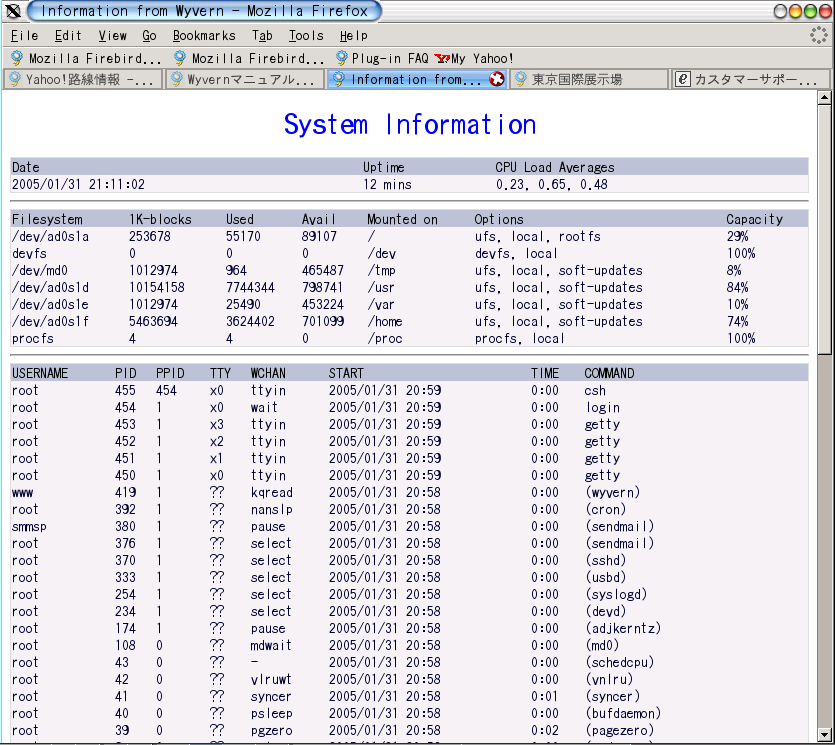Click the System Information heading
The image size is (835, 745).
[x=410, y=125]
